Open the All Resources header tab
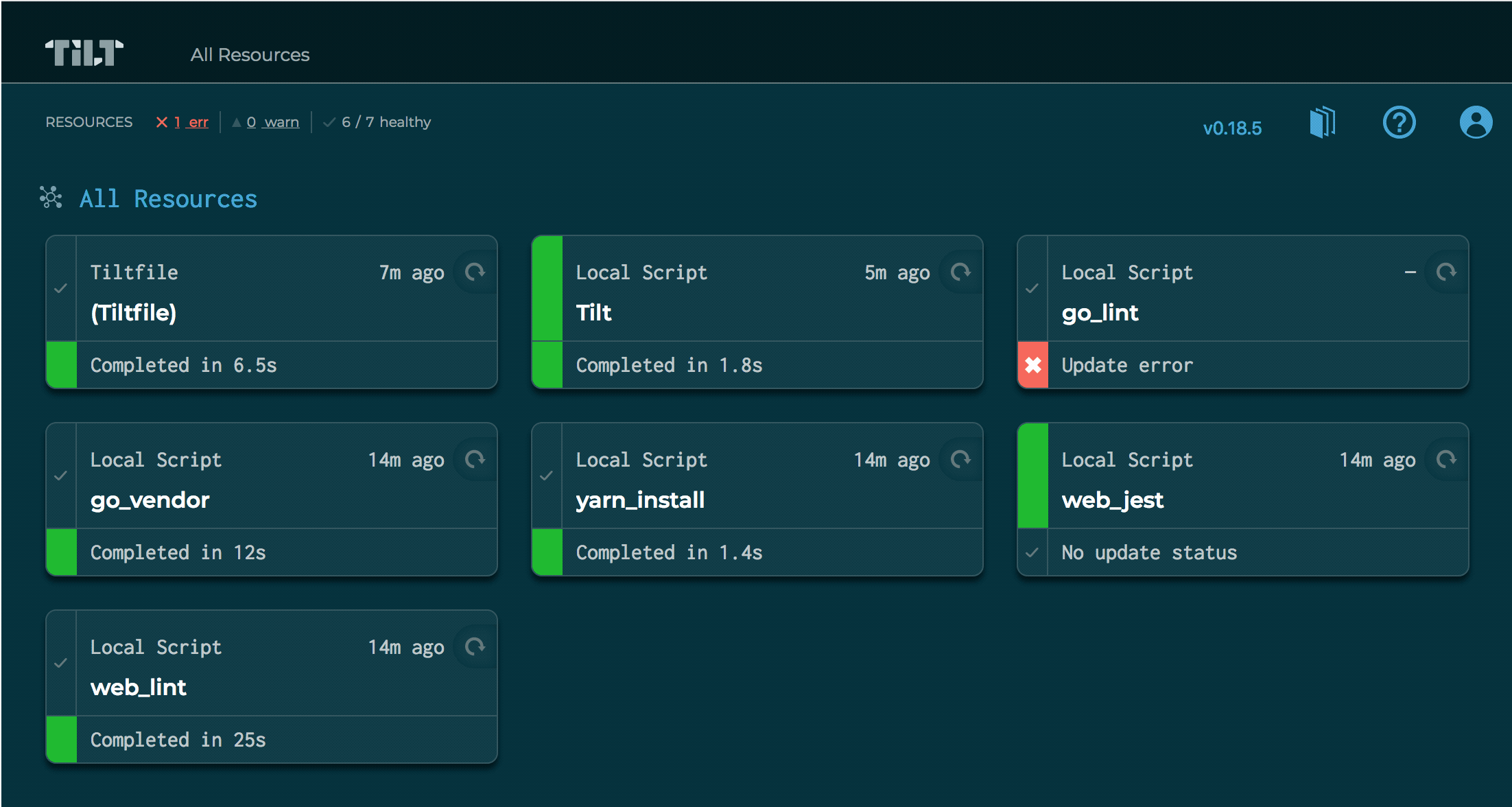Screen dimensions: 1512x807 [250, 55]
